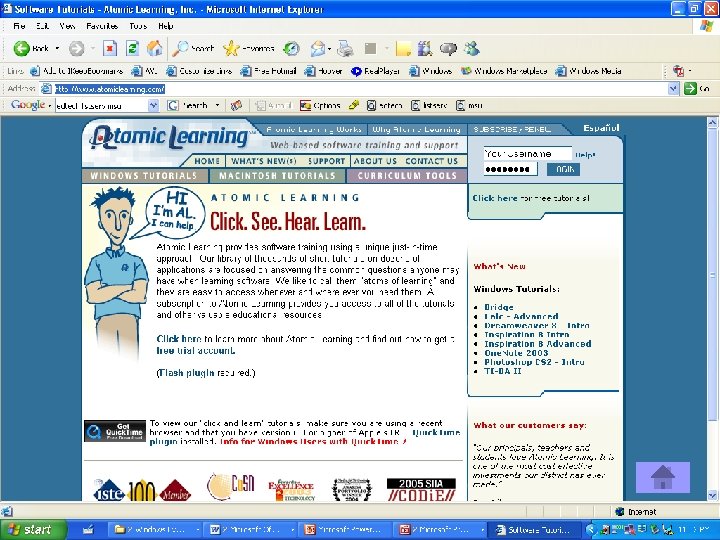
Task: Open the Macintosh Tutorials tab
Action: (277, 176)
